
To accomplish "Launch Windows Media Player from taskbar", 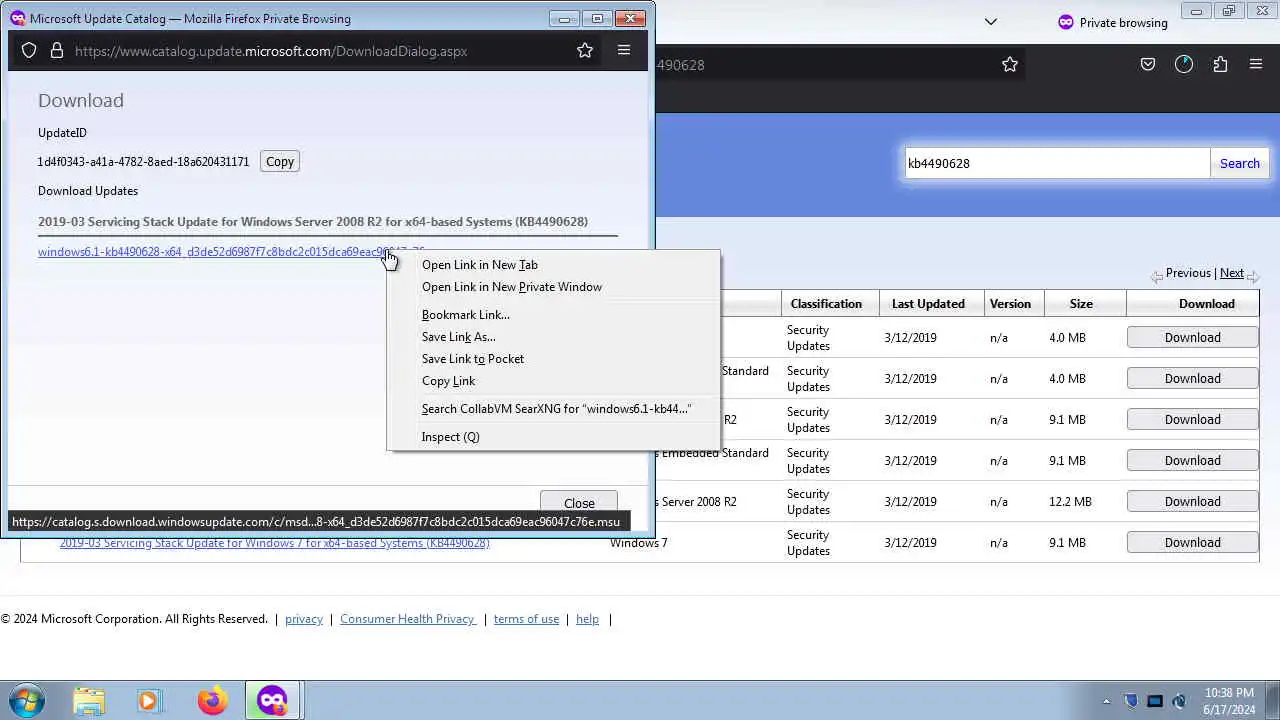I will pos(149,701).
